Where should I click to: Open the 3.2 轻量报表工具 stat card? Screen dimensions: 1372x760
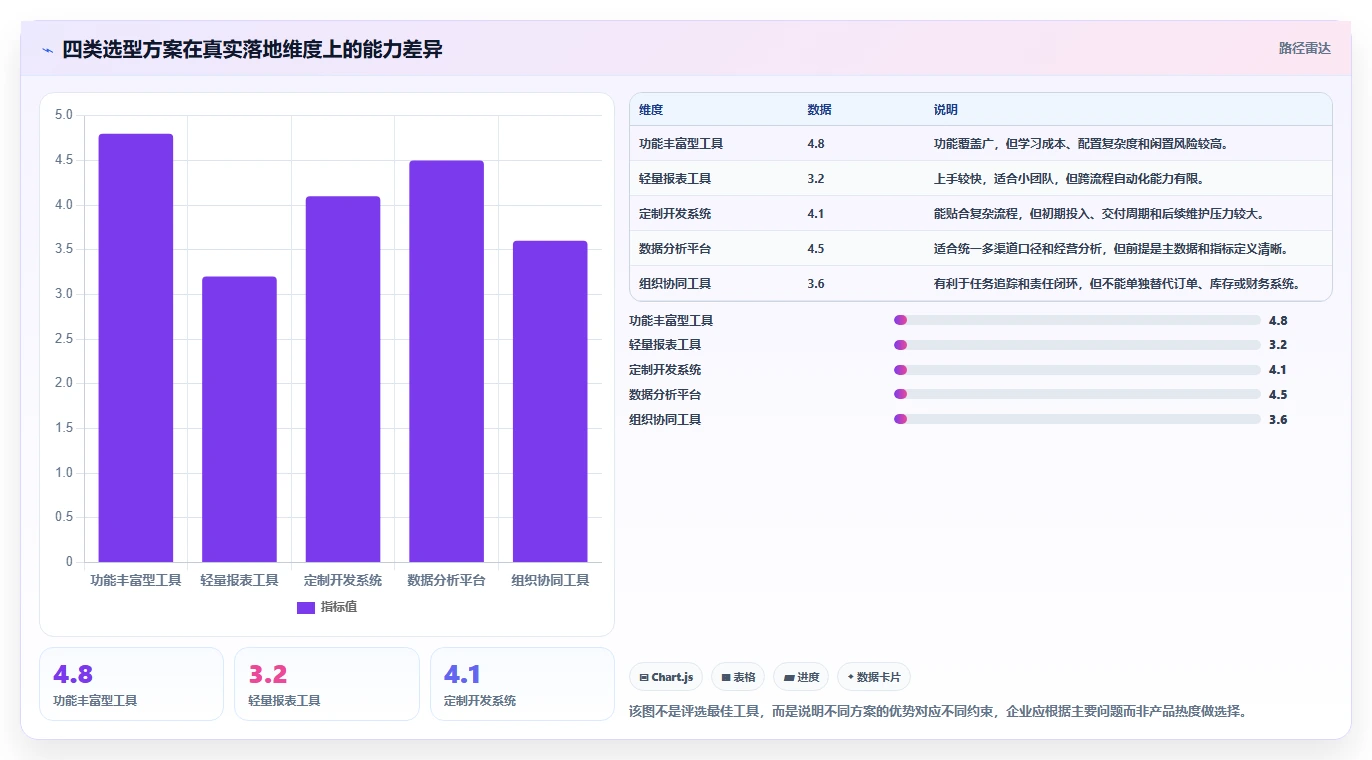[x=327, y=684]
